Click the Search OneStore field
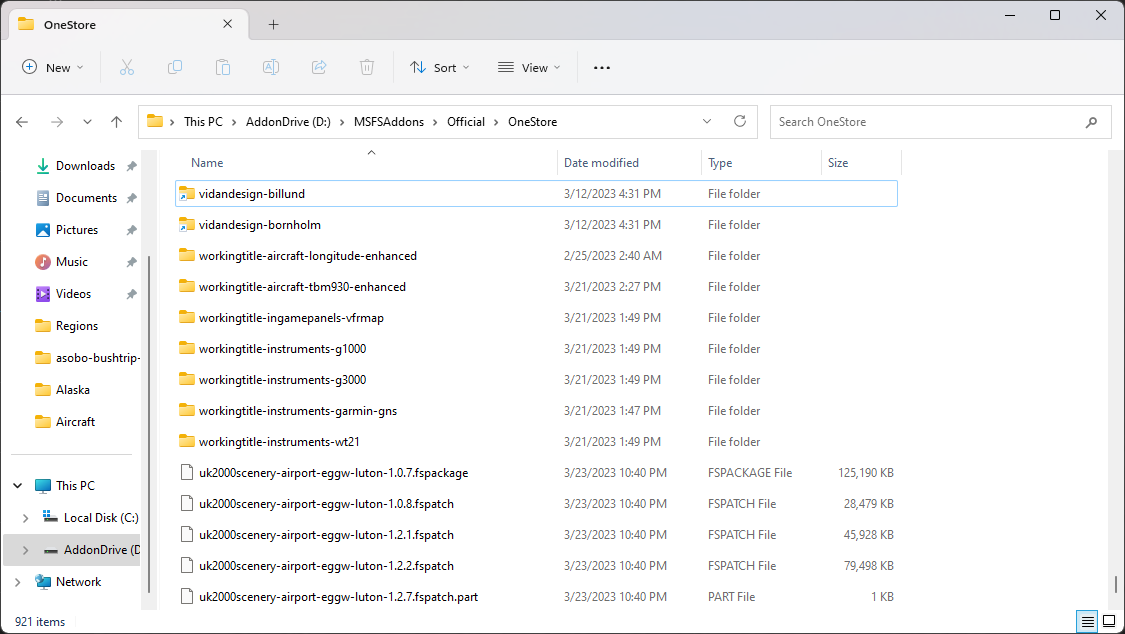 click(941, 122)
